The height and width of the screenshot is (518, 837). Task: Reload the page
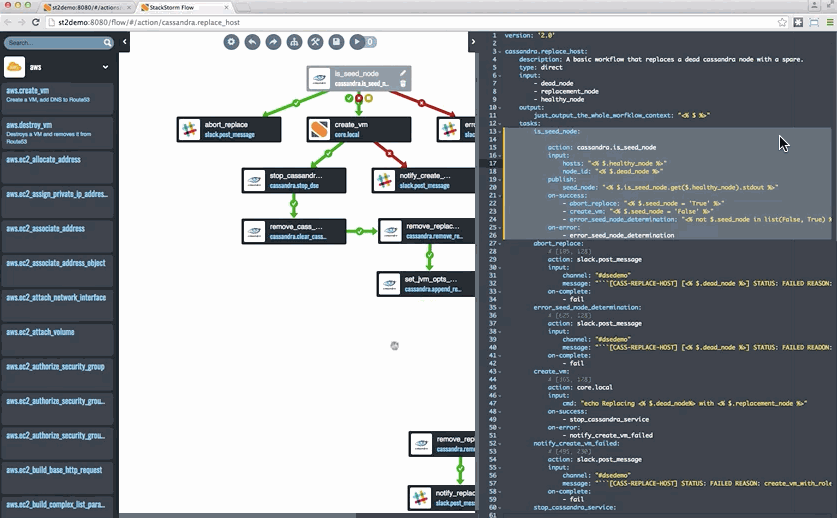click(36, 22)
